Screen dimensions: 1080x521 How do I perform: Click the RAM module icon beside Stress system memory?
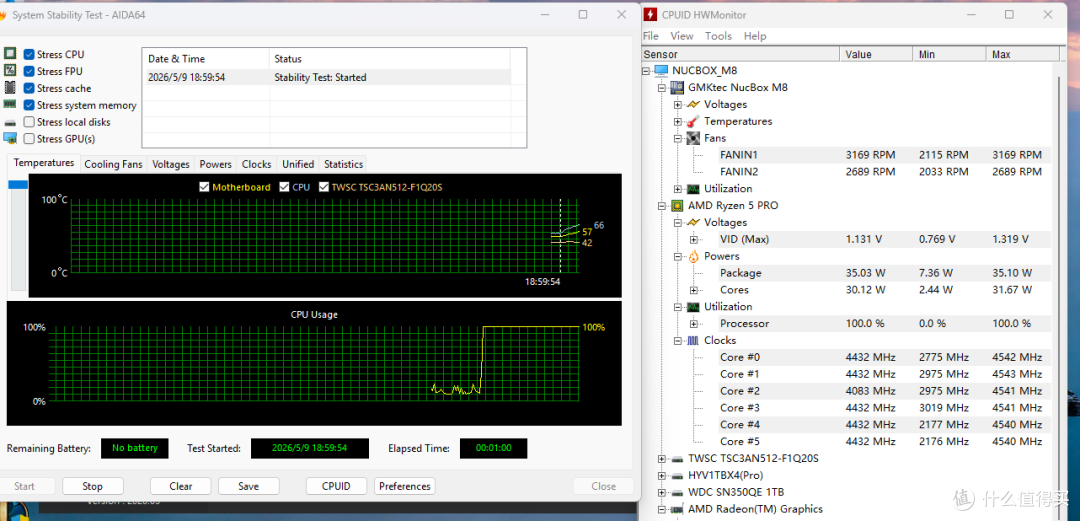(x=10, y=104)
